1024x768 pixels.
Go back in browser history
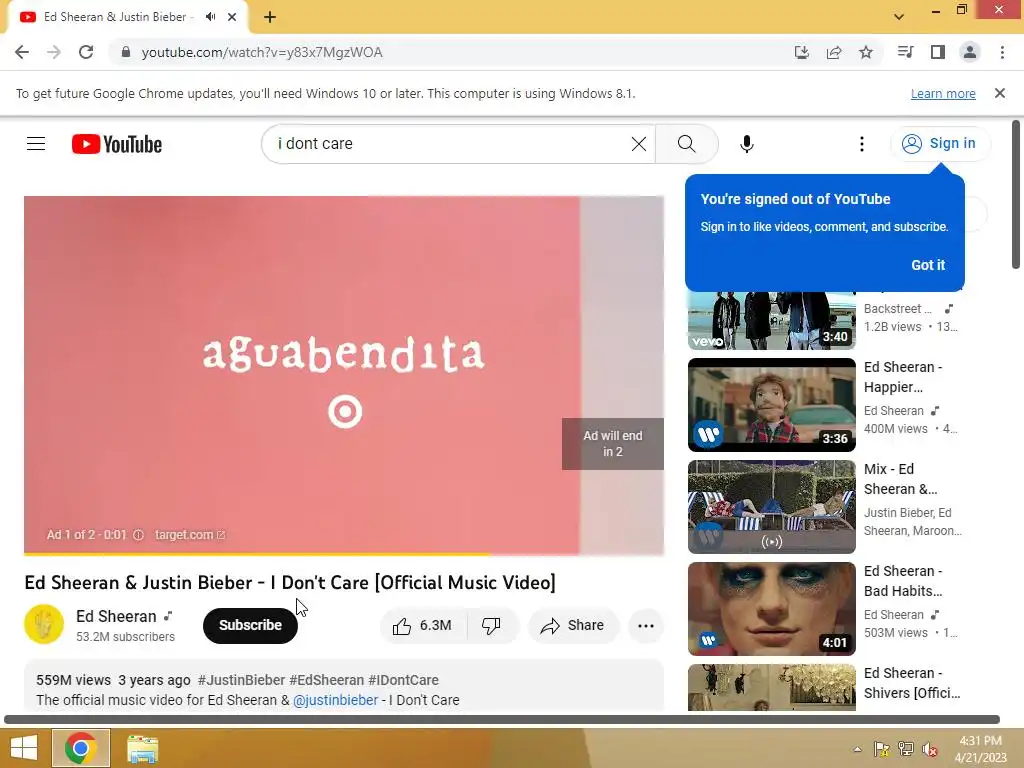pos(22,52)
